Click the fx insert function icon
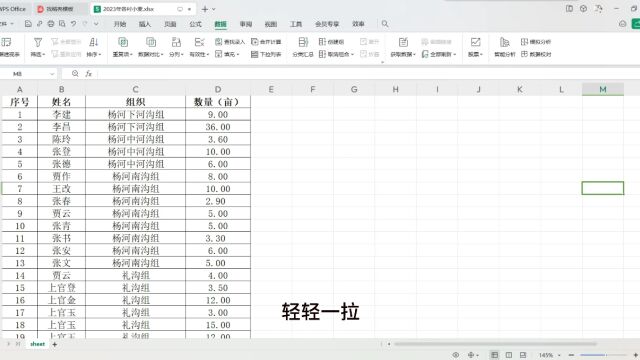640x360 pixels. tap(89, 73)
